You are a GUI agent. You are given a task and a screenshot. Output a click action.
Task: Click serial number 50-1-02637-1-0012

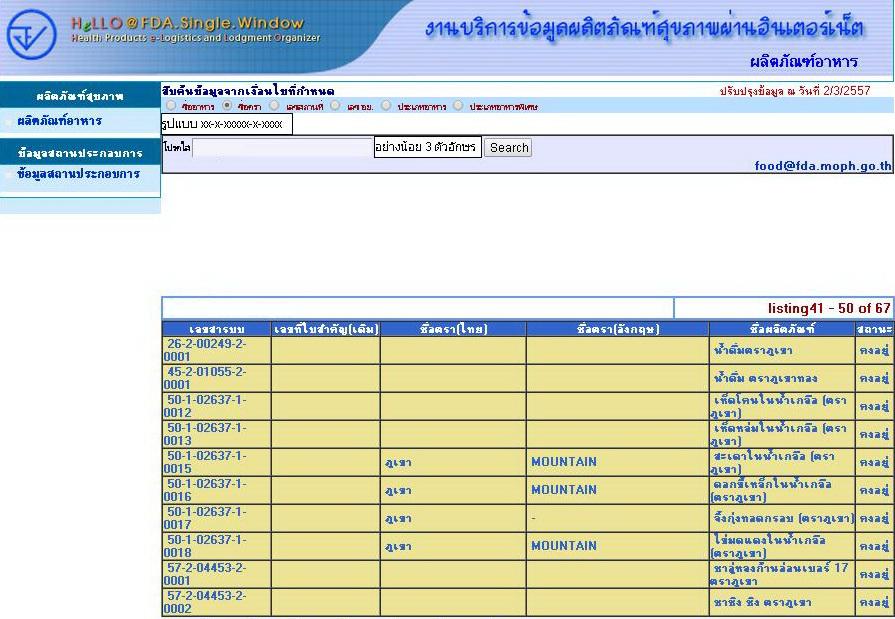point(205,406)
